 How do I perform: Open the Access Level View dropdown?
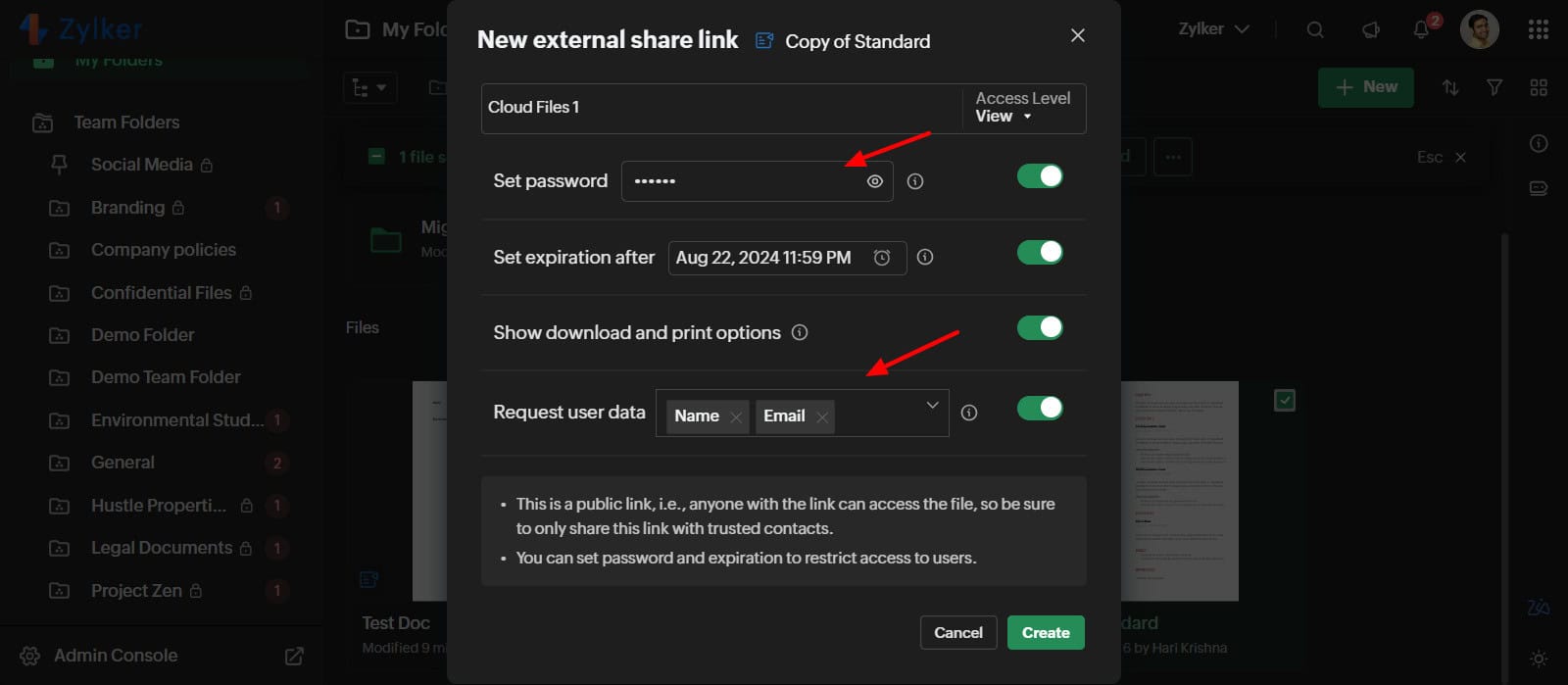click(1004, 116)
